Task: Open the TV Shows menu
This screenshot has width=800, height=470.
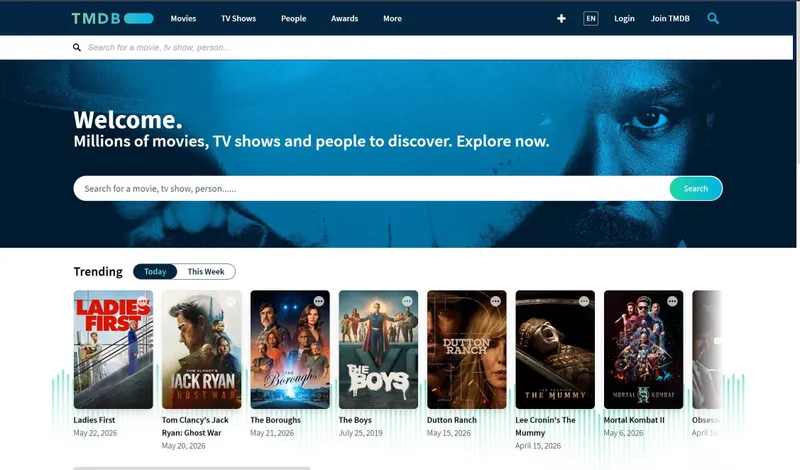Action: (238, 18)
